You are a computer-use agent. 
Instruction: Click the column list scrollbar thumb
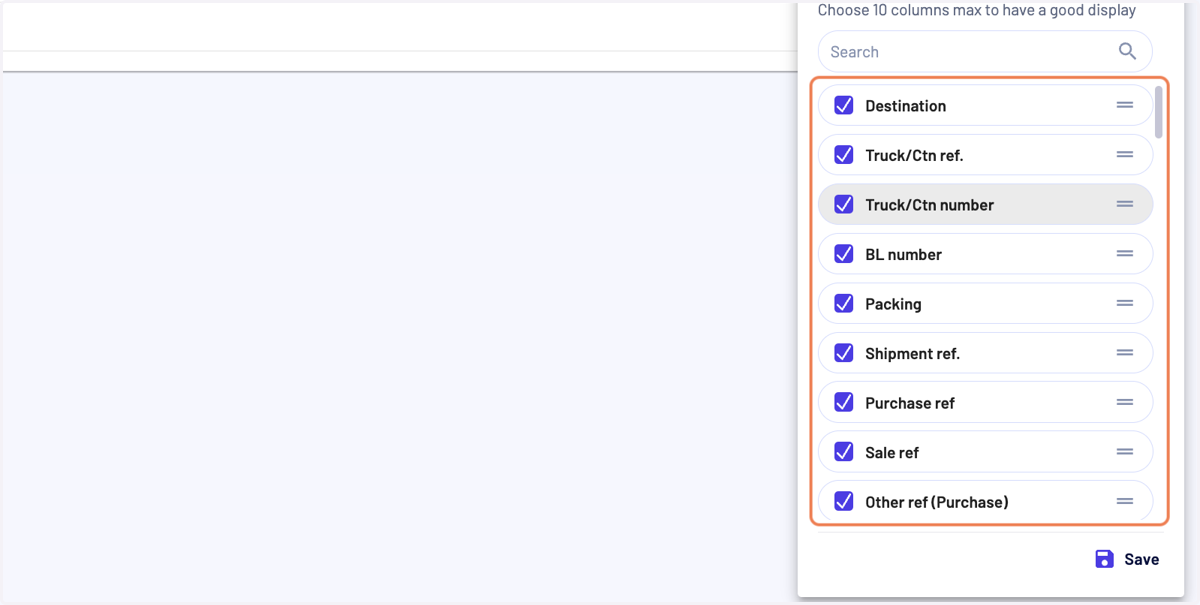(1159, 111)
